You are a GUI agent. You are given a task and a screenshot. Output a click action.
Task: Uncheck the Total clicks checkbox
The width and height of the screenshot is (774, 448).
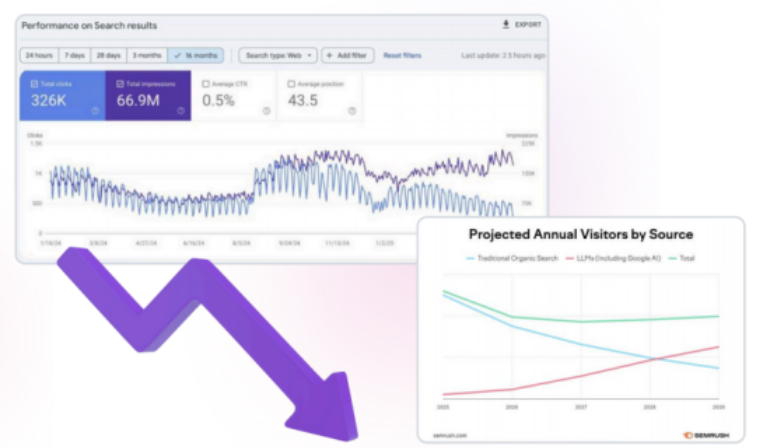[35, 84]
